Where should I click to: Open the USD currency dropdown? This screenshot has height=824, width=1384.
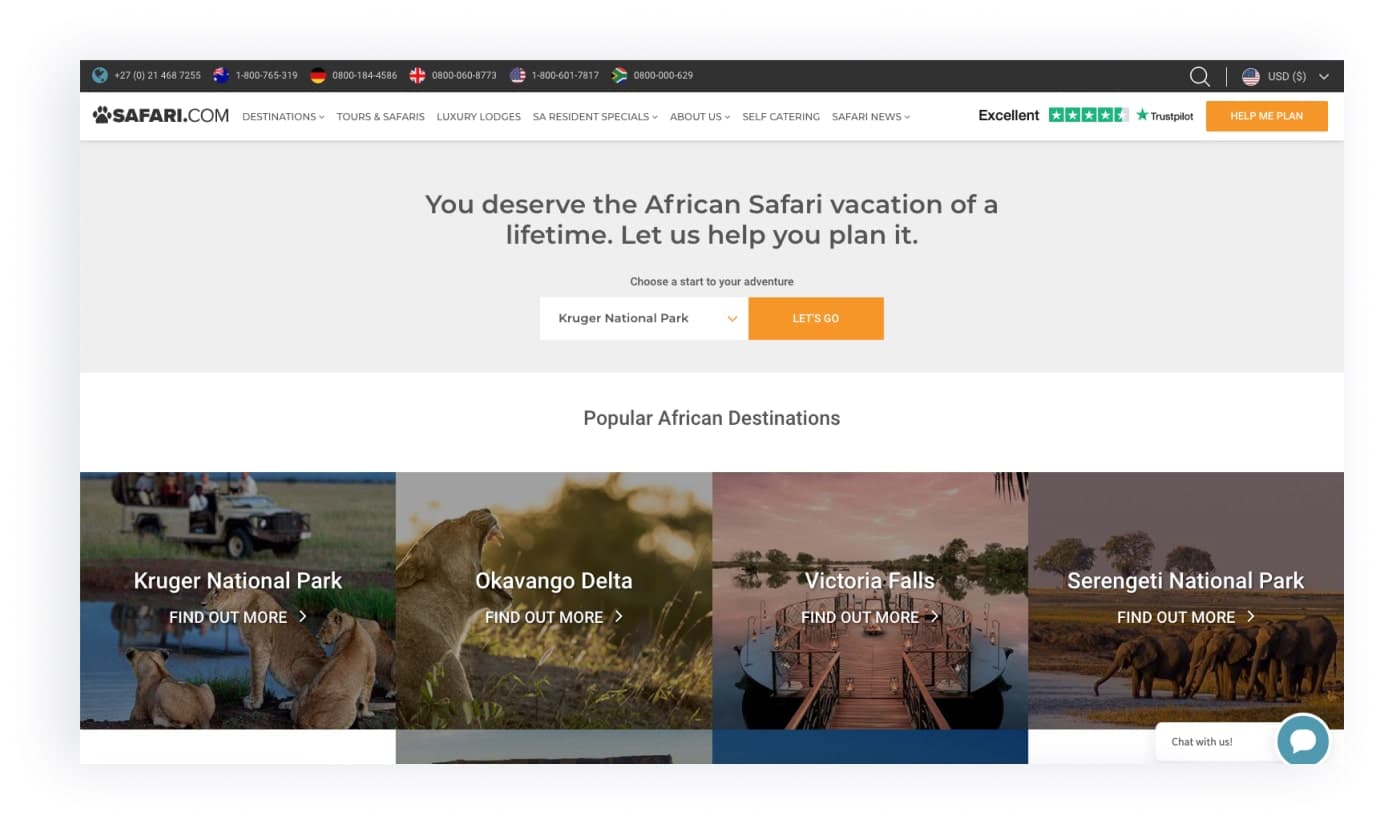coord(1285,76)
